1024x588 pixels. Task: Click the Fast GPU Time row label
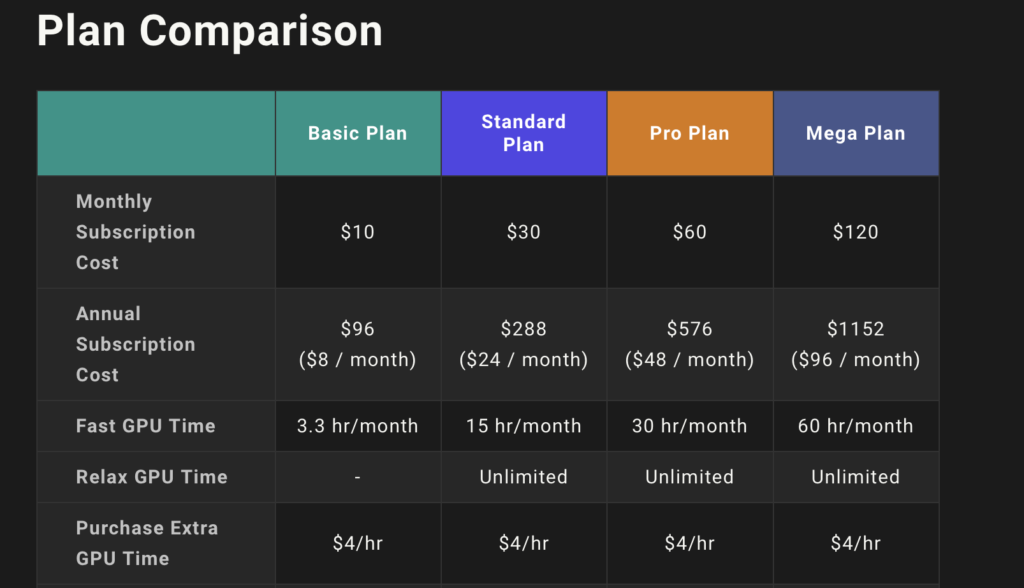tap(146, 426)
